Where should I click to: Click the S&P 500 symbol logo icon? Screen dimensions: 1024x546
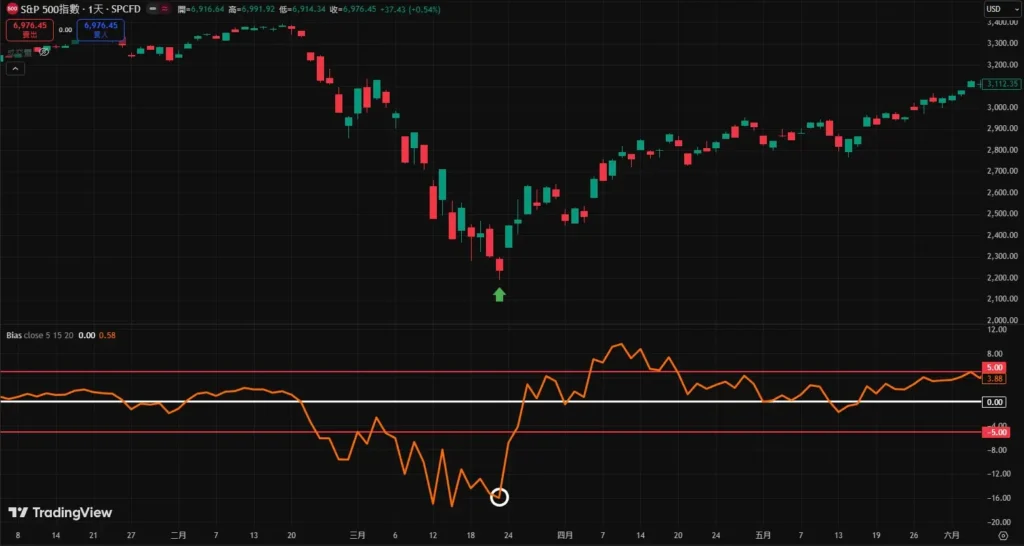(x=11, y=9)
